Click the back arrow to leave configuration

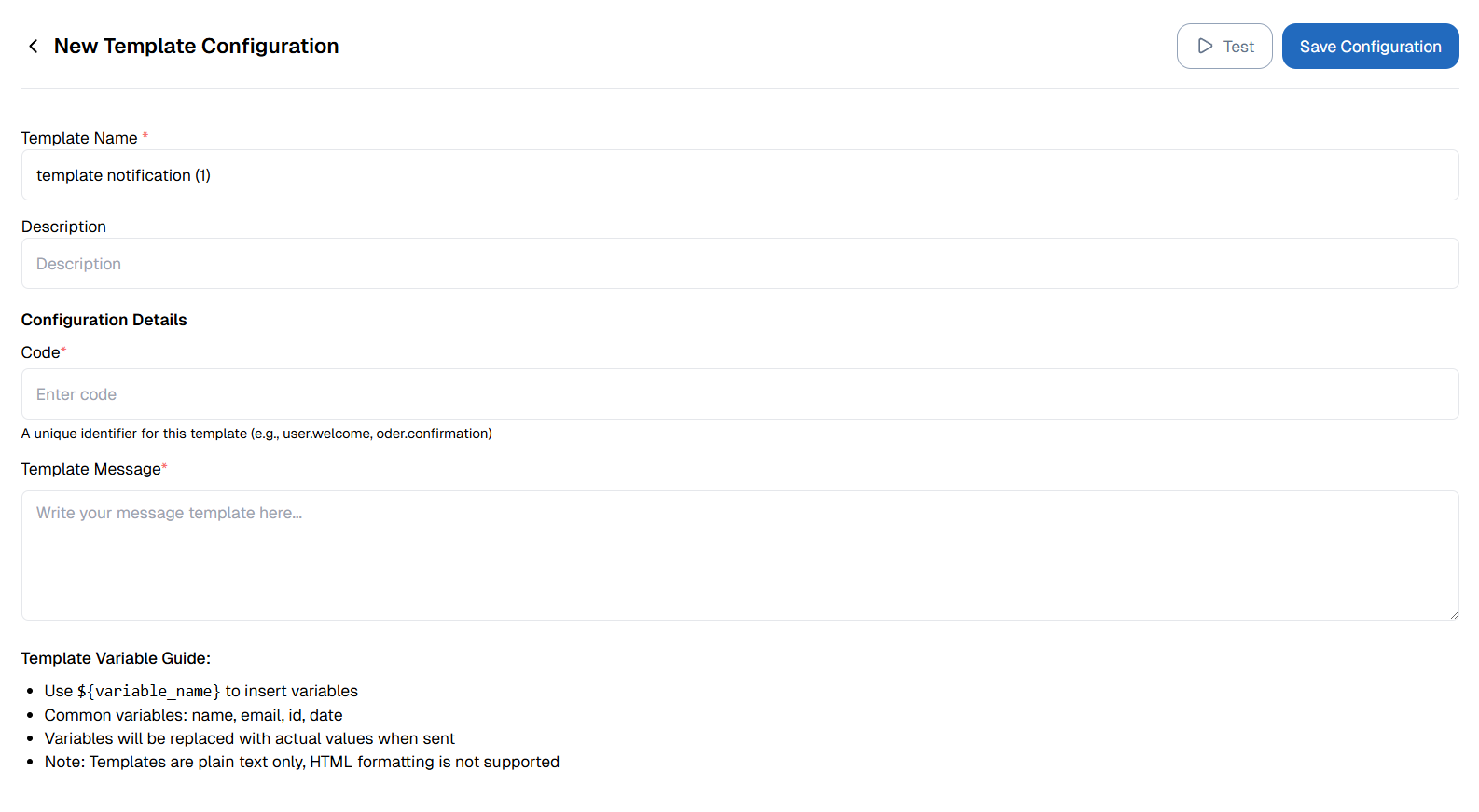pyautogui.click(x=34, y=46)
